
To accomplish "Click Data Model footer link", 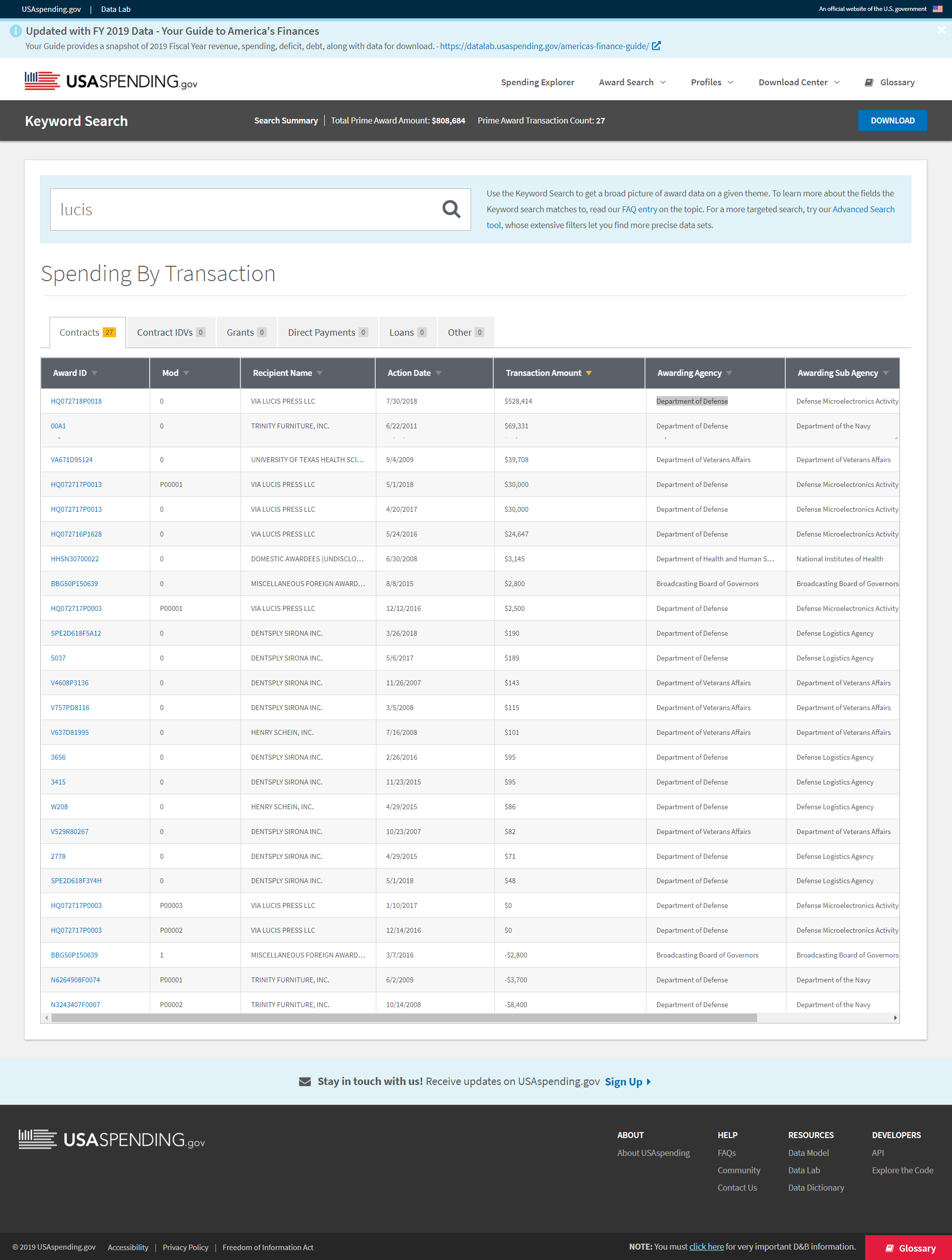I will coord(808,1152).
